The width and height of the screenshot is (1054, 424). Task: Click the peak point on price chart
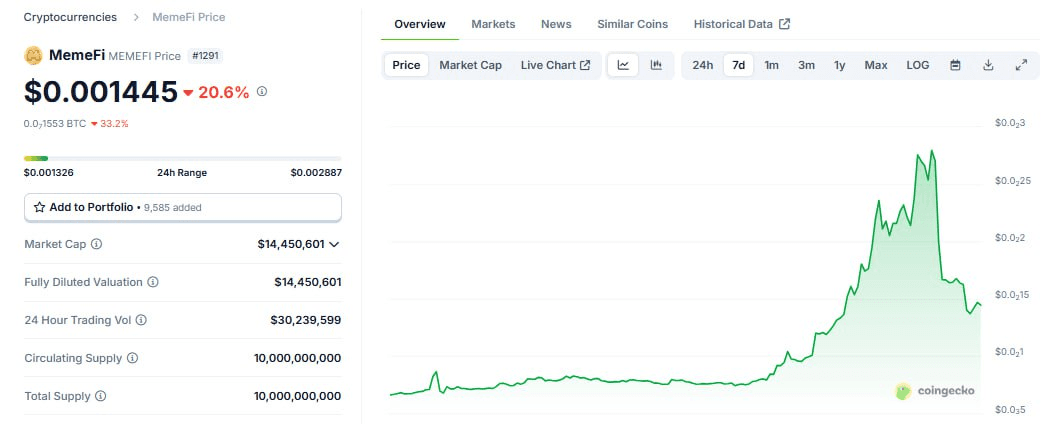pos(931,151)
